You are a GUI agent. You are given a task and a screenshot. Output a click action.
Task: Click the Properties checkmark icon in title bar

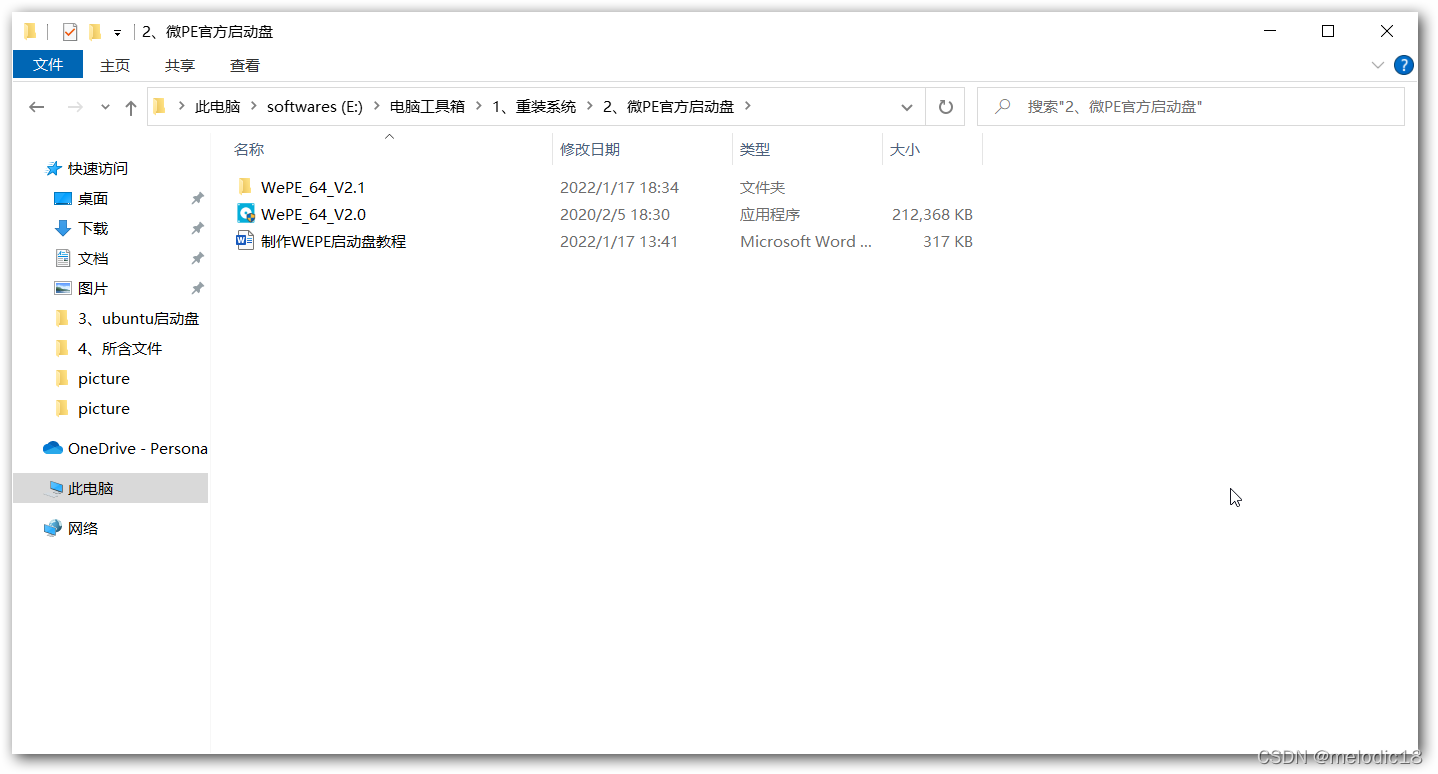pyautogui.click(x=70, y=32)
